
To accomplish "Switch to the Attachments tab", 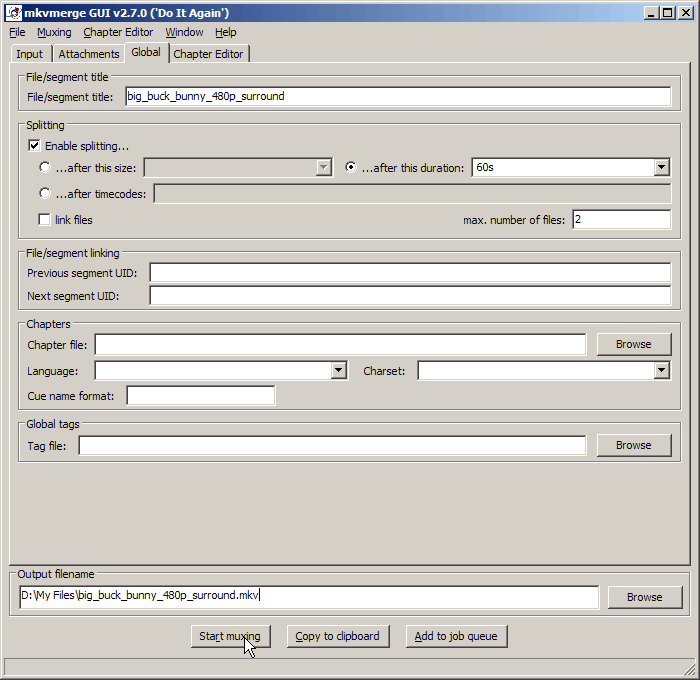I will (89, 54).
